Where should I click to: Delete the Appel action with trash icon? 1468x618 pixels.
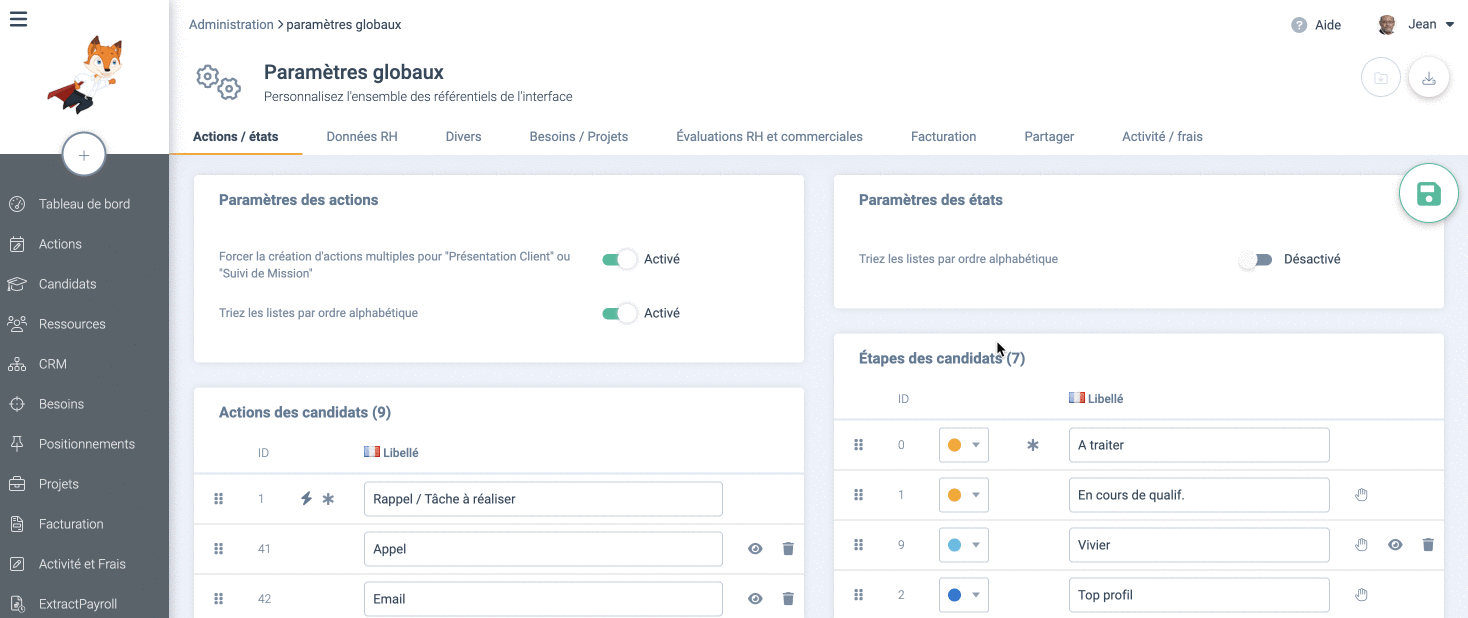[788, 549]
